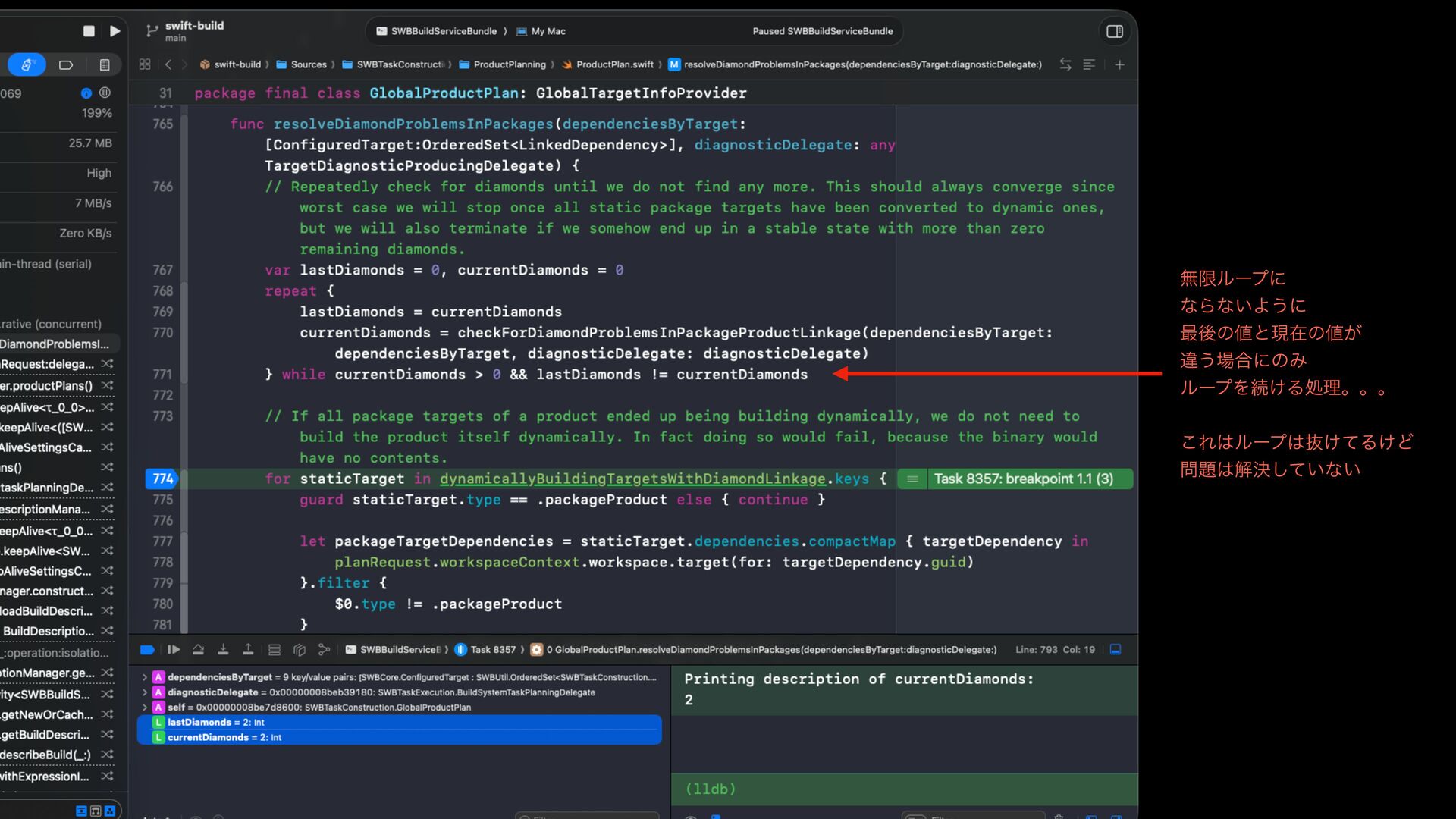Expand the diagnosticDelegate variable
1456x819 pixels.
(145, 692)
